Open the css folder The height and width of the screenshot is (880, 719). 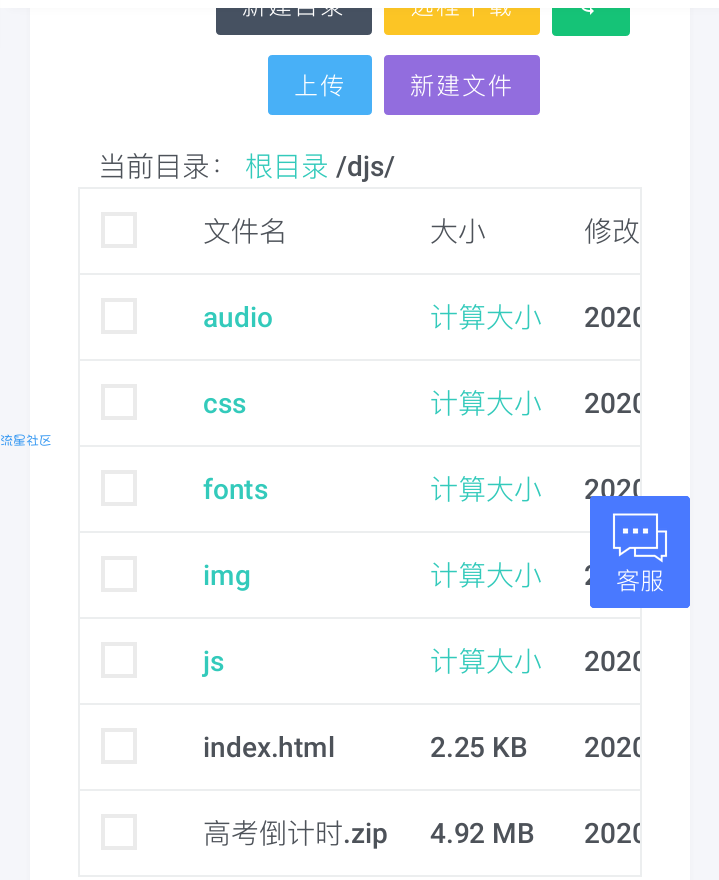[224, 404]
